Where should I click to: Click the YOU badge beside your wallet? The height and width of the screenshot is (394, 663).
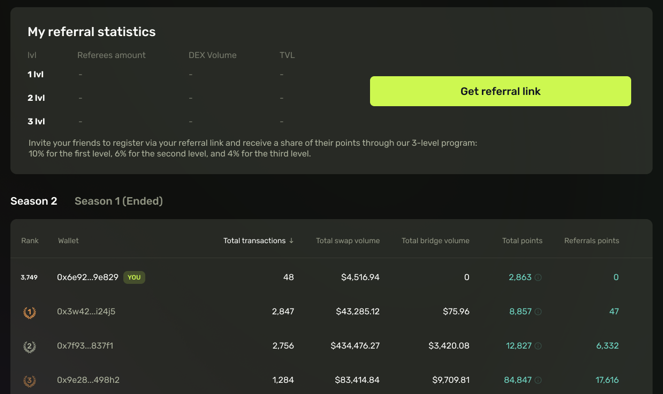coord(134,277)
